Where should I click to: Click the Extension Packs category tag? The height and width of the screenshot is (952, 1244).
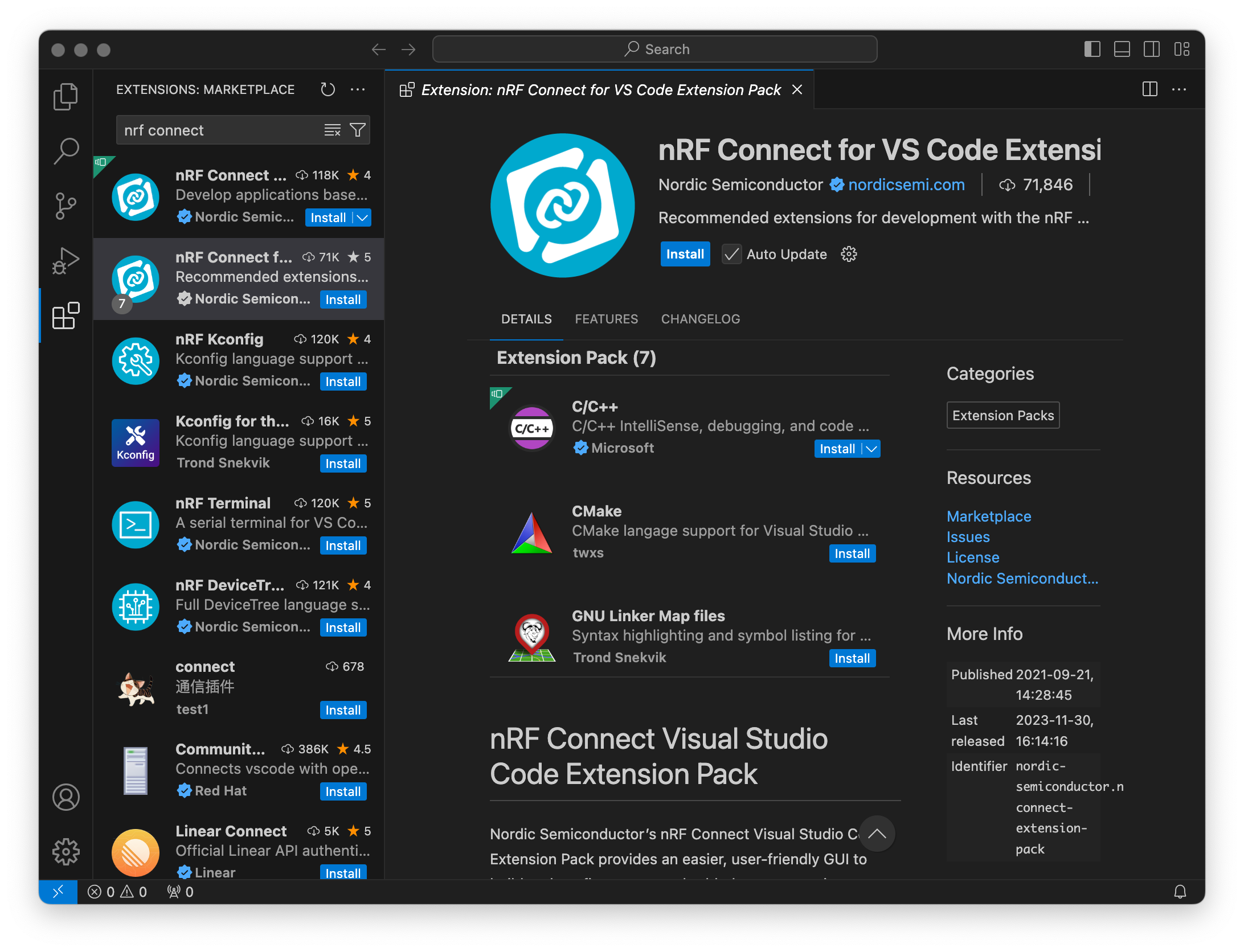1003,415
